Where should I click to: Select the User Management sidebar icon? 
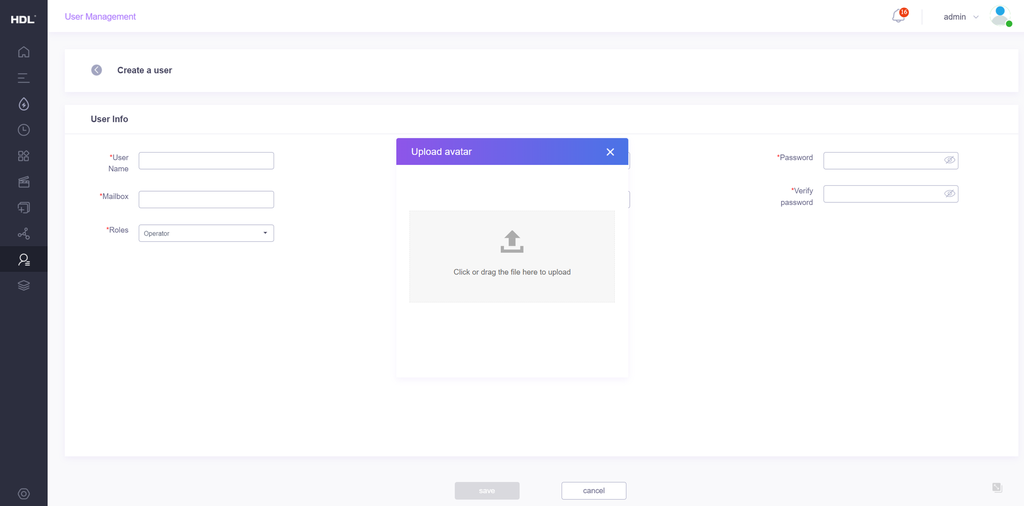point(24,259)
